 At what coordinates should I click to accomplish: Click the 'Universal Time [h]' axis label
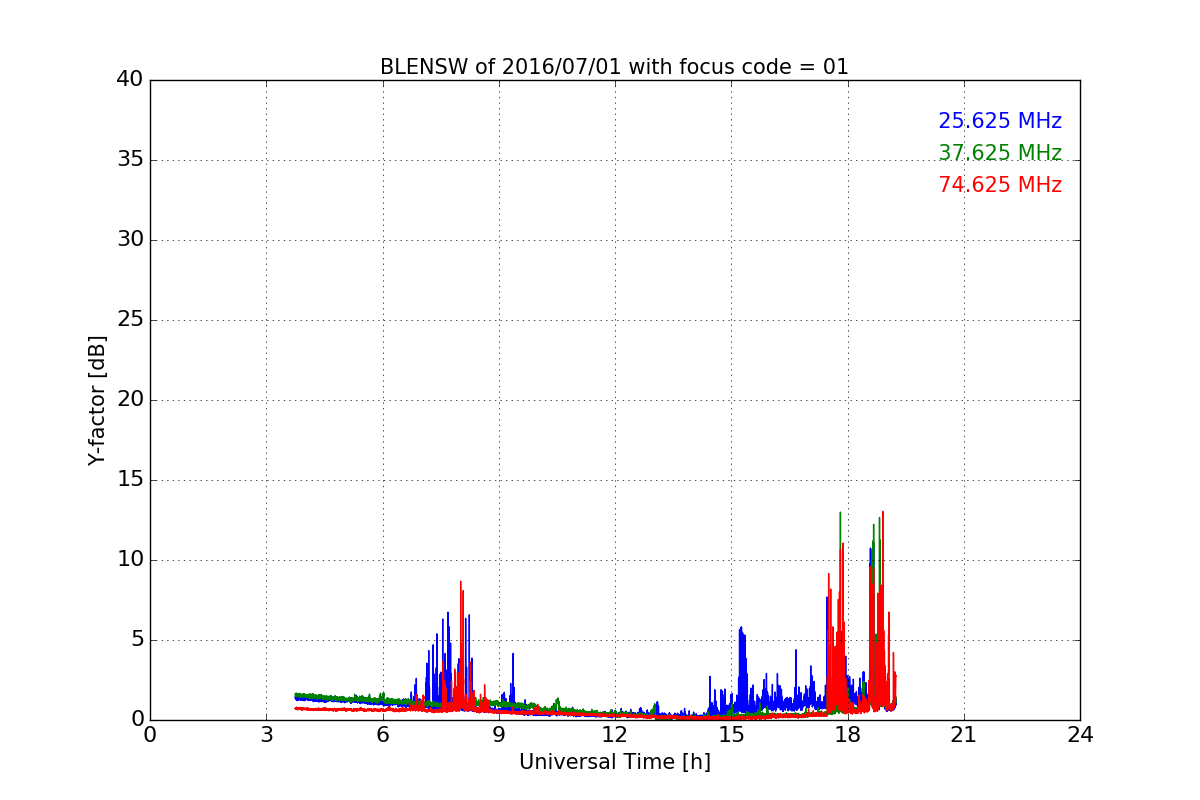click(615, 762)
